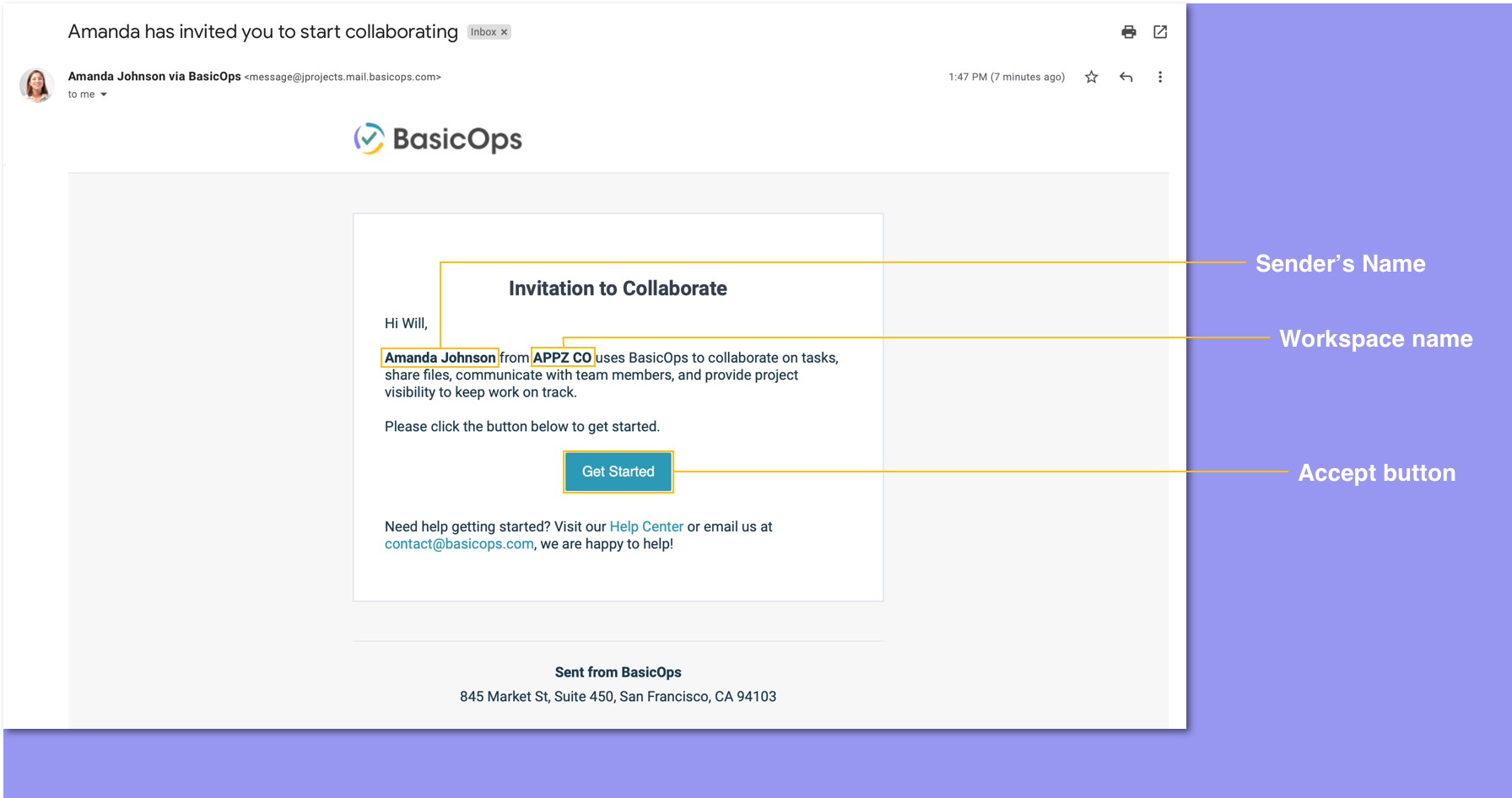Click the reply arrow icon

point(1126,77)
